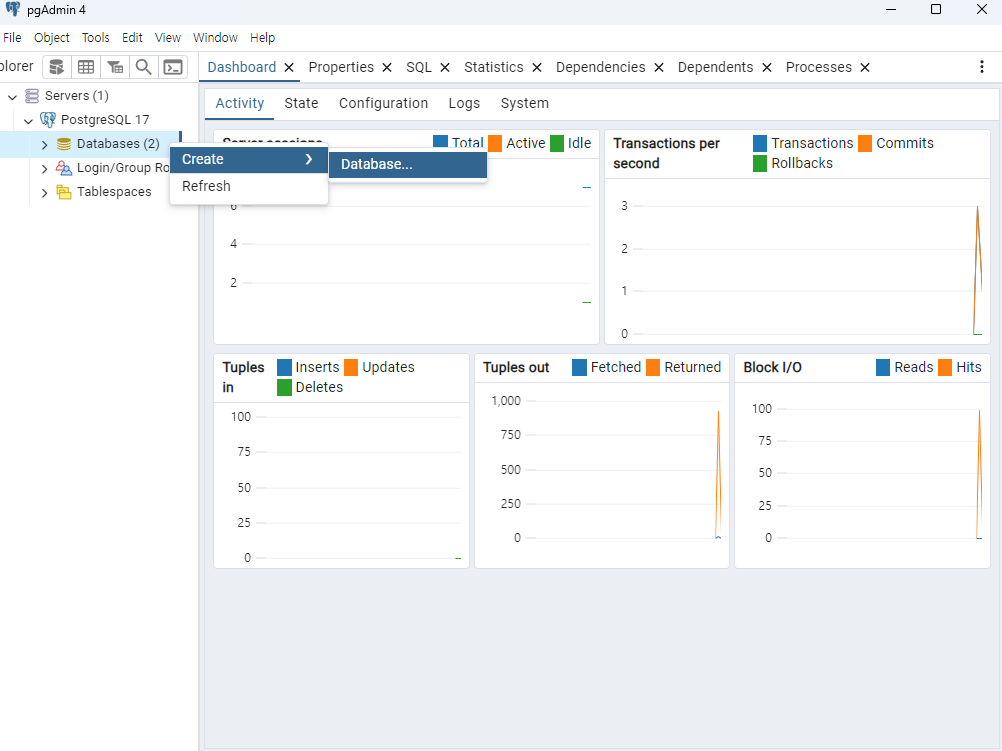
Task: Switch to the SQL tab
Action: (419, 67)
